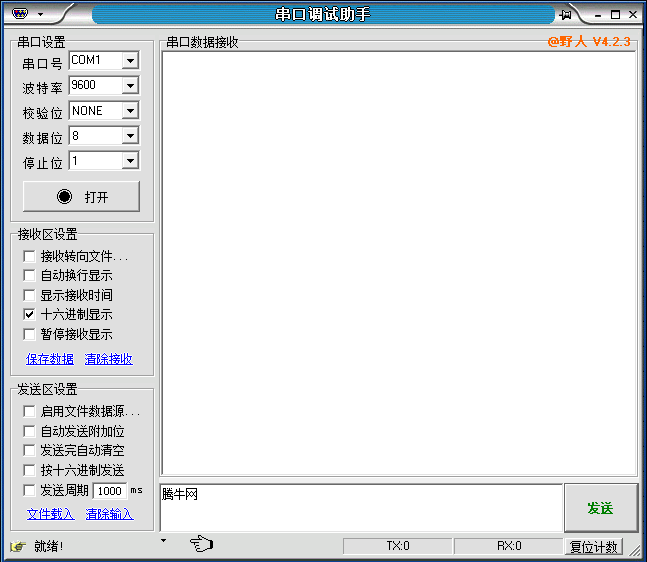
Task: Expand the 数据位 dropdown showing 8
Action: click(130, 136)
